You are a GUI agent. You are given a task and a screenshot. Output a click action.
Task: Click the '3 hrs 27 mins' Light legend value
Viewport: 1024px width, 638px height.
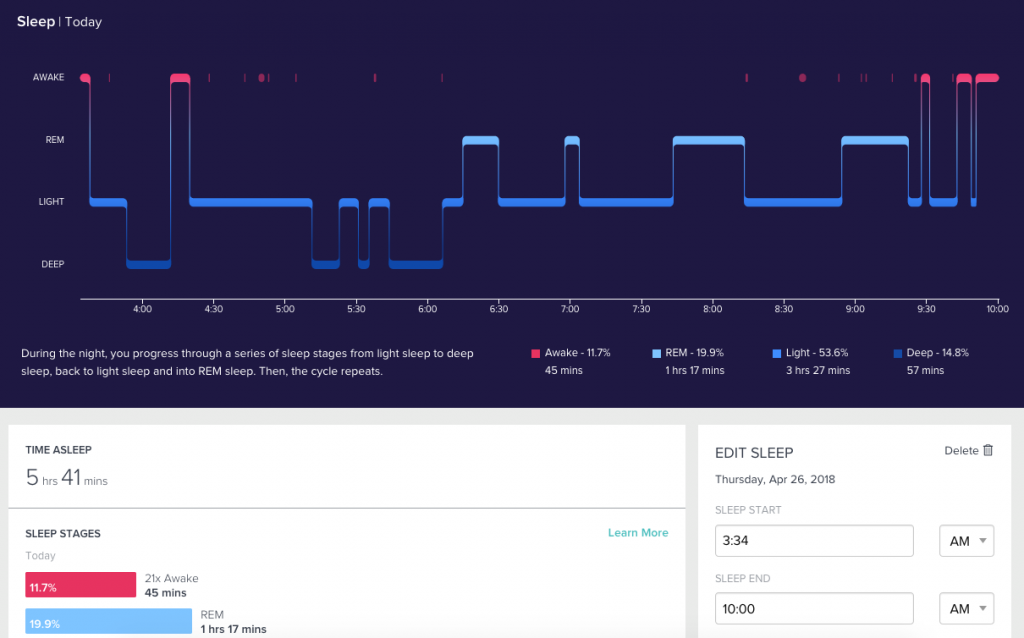(x=818, y=370)
